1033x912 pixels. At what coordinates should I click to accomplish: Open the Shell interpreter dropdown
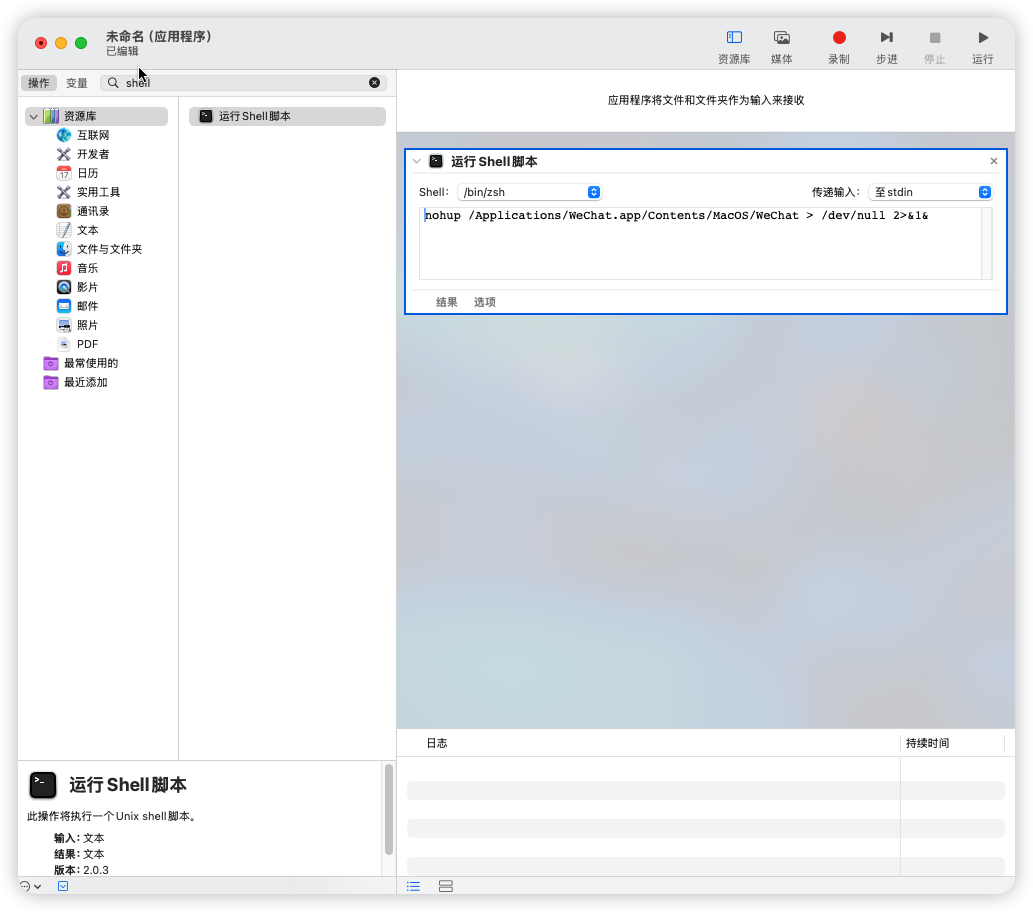pos(529,191)
